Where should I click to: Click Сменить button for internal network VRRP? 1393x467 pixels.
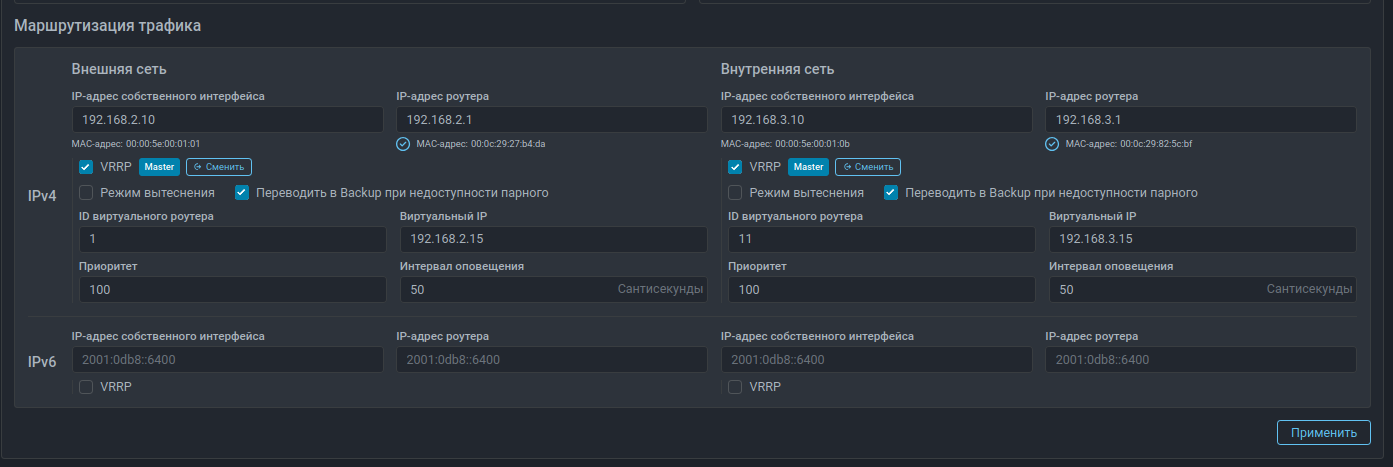tap(868, 167)
